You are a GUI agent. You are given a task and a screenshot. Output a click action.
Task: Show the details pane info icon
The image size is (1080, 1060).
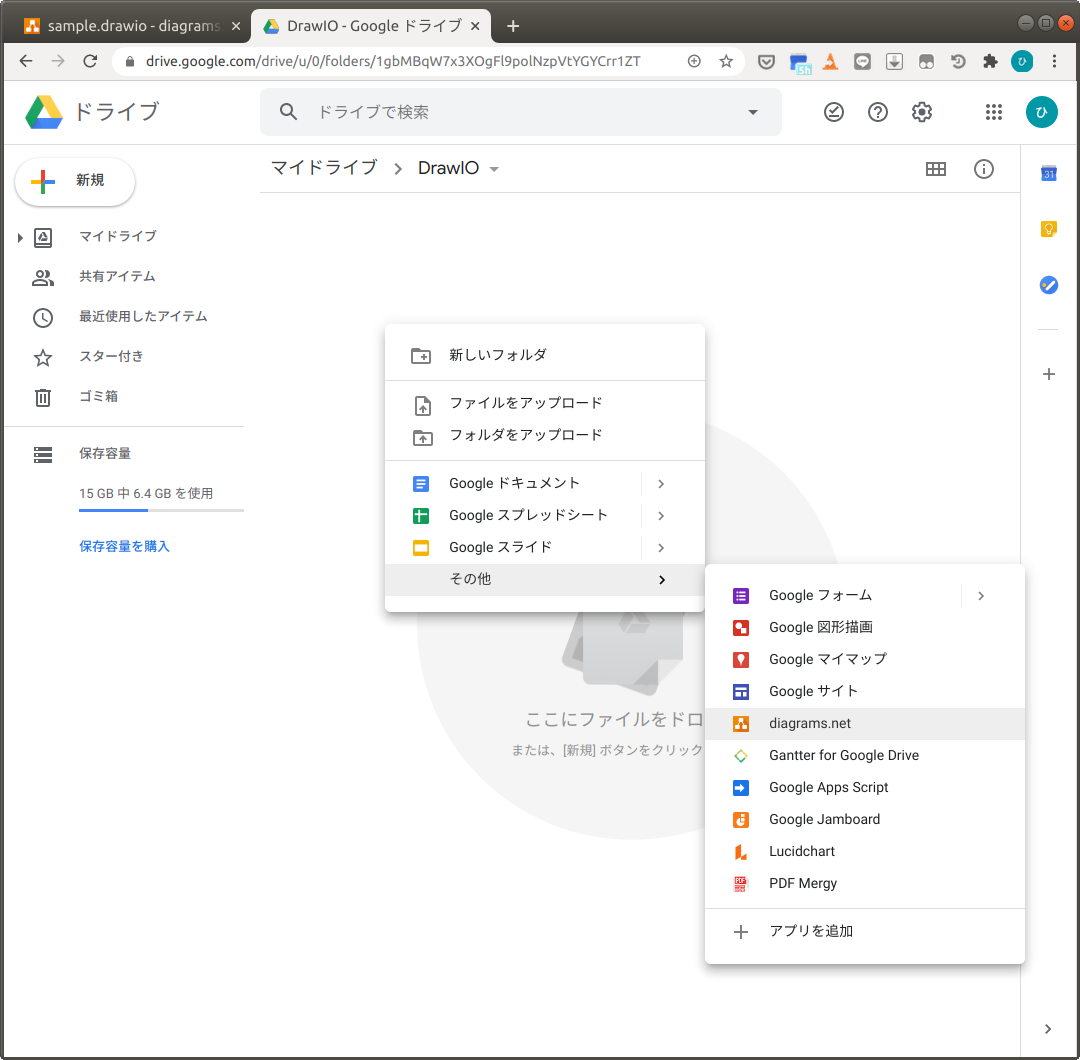tap(984, 169)
